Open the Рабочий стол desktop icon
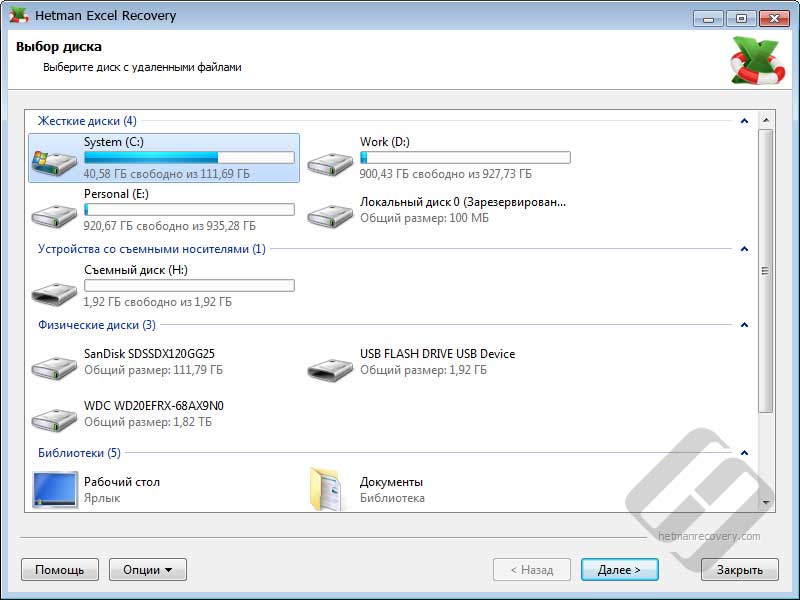Screen dimensions: 800x600 55,490
